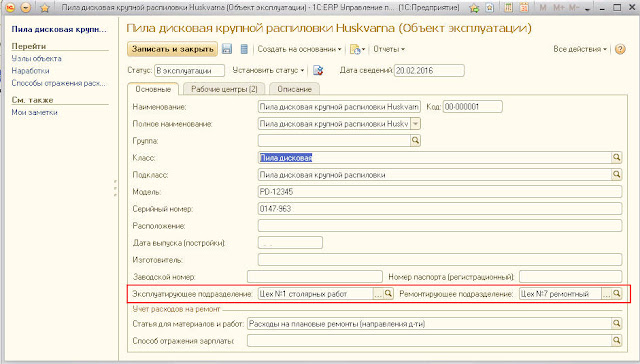Click Пила дисковая крупн... sidebar header link
This screenshot has width=640, height=364.
59,29
